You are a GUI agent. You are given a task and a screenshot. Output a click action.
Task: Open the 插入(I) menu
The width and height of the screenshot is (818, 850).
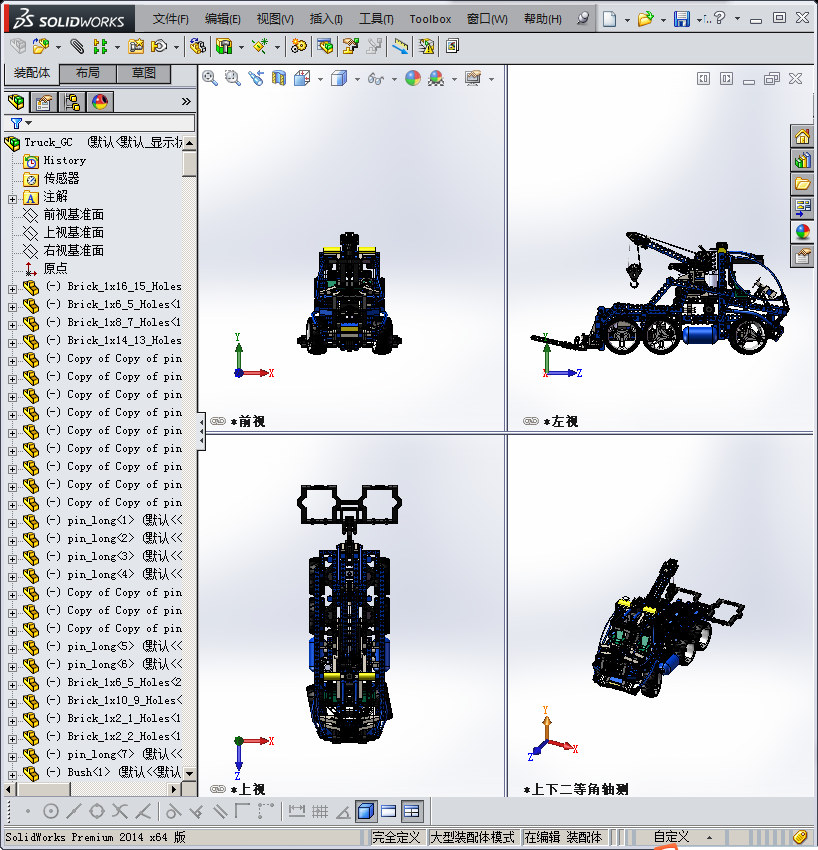coord(326,19)
